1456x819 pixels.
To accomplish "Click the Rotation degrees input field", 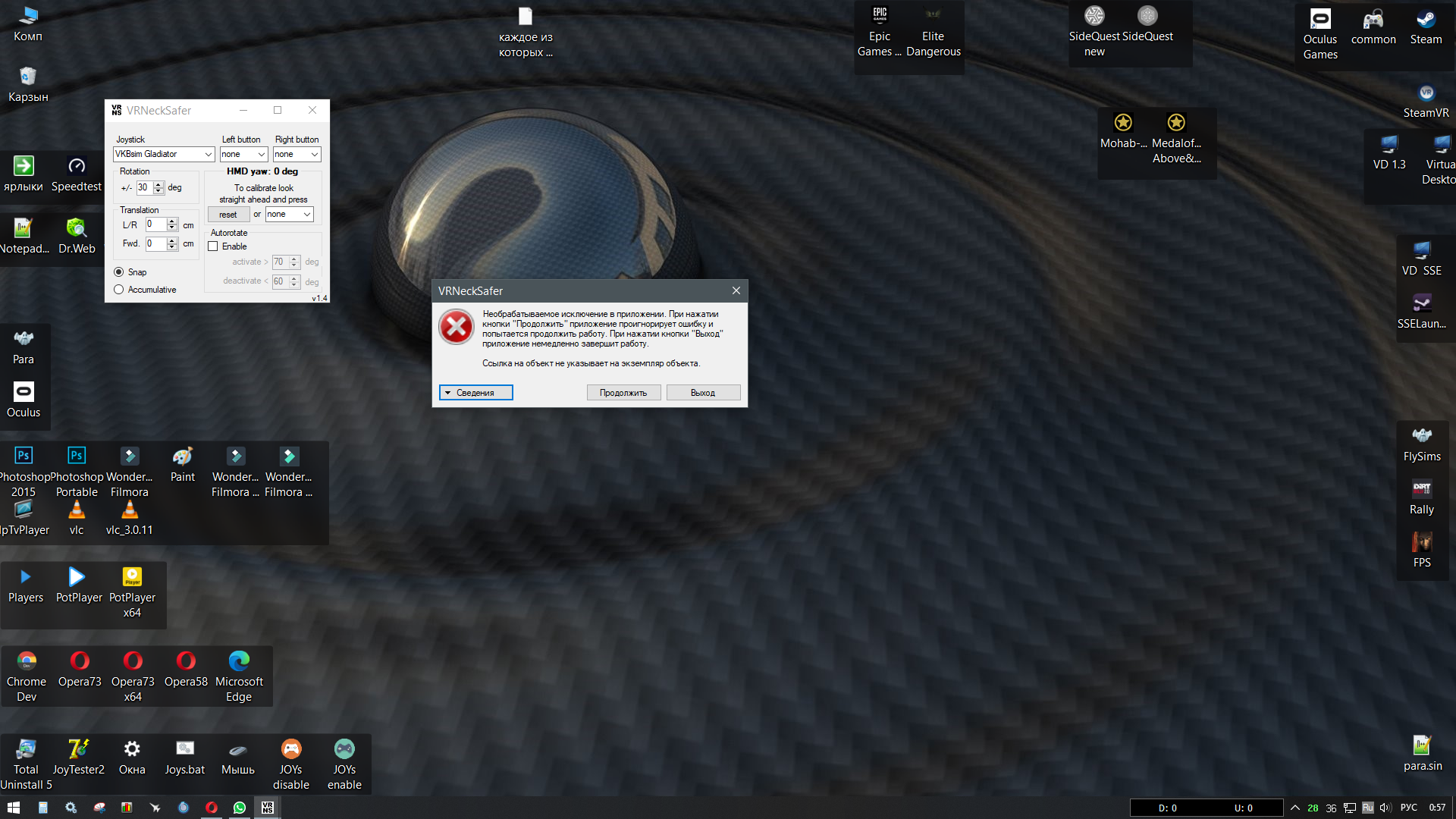I will [x=144, y=187].
